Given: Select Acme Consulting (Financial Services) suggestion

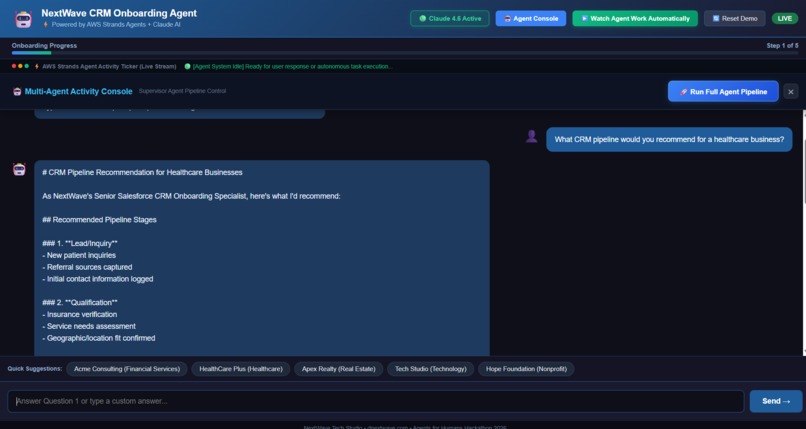Looking at the screenshot, I should [127, 369].
